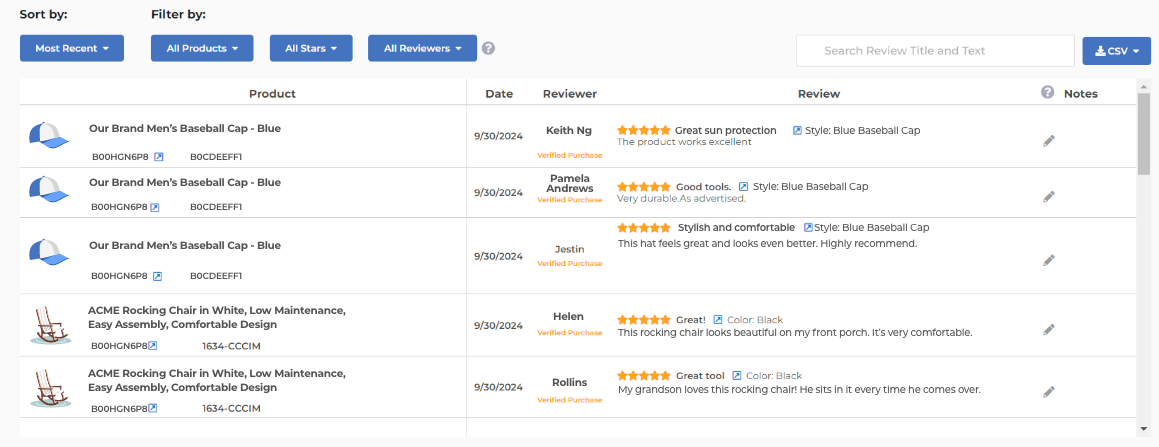This screenshot has width=1159, height=447.
Task: Click the Search Review Title and Text field
Action: tap(934, 51)
